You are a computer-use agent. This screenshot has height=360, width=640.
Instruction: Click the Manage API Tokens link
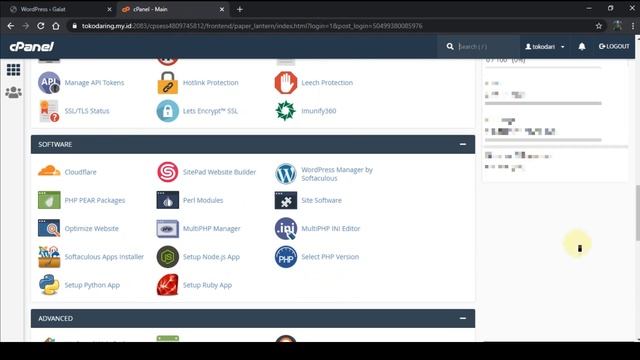94,83
